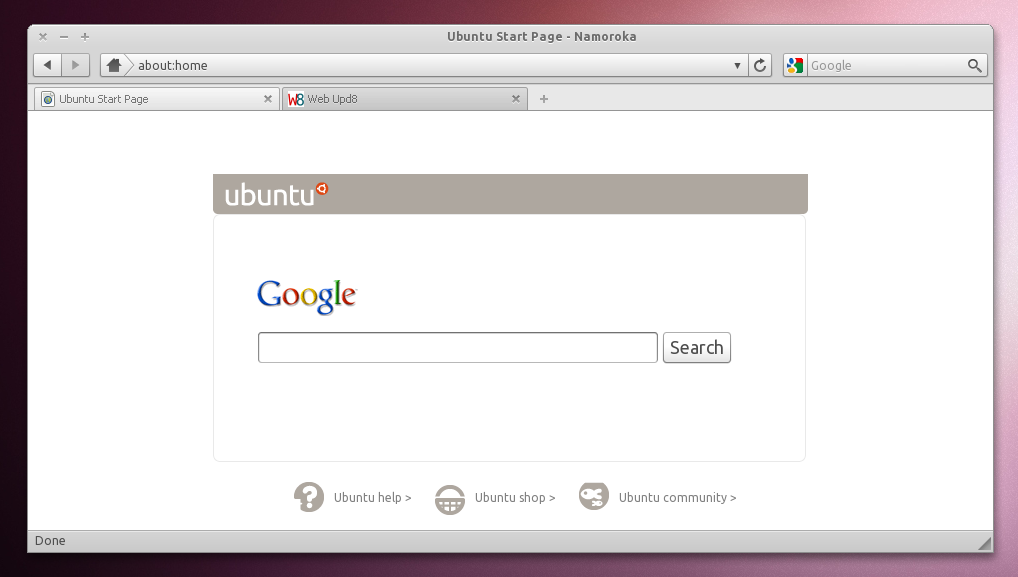Close the Ubuntu Start Page tab

click(267, 99)
